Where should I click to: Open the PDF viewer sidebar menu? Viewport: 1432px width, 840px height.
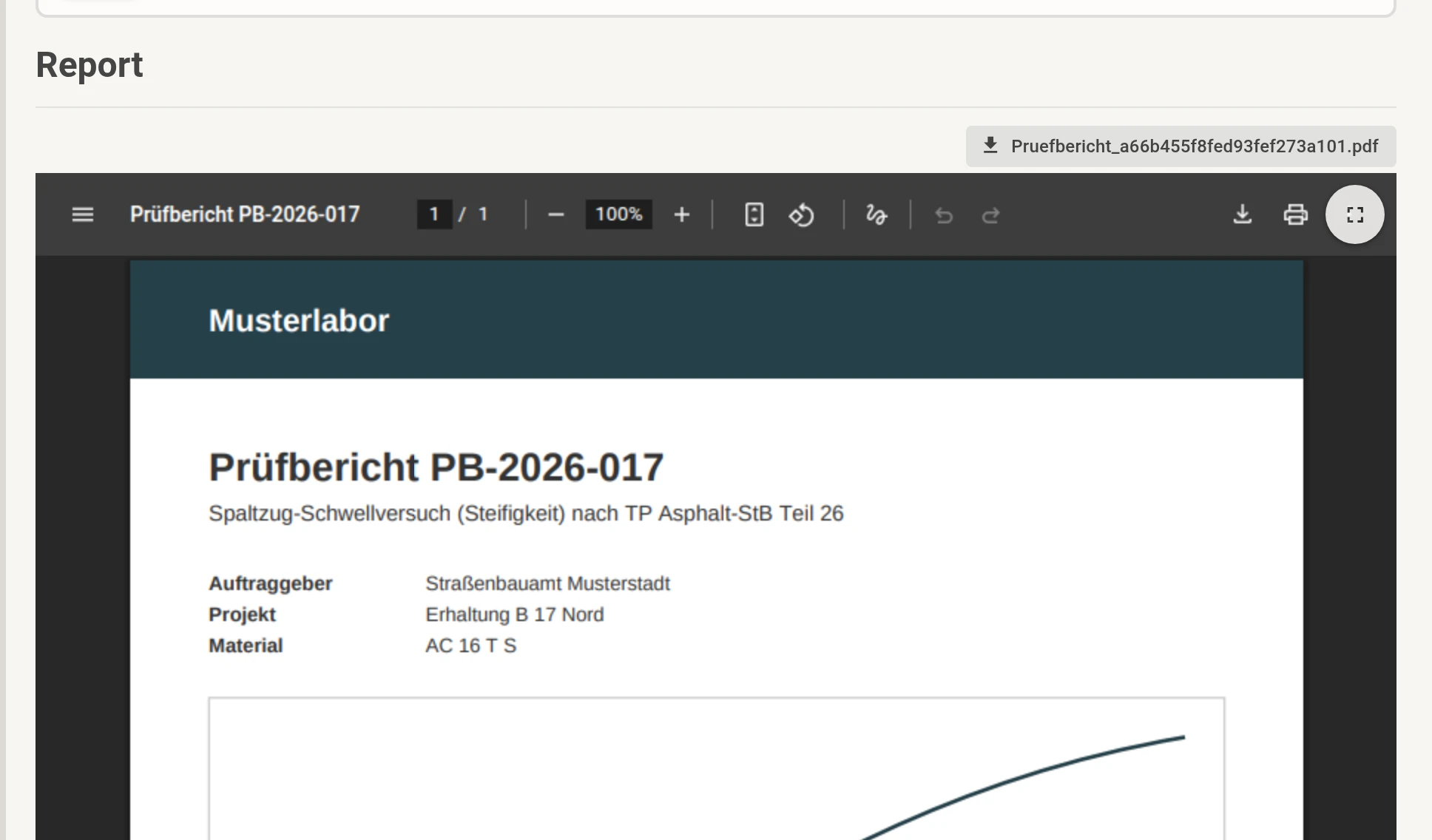click(83, 215)
